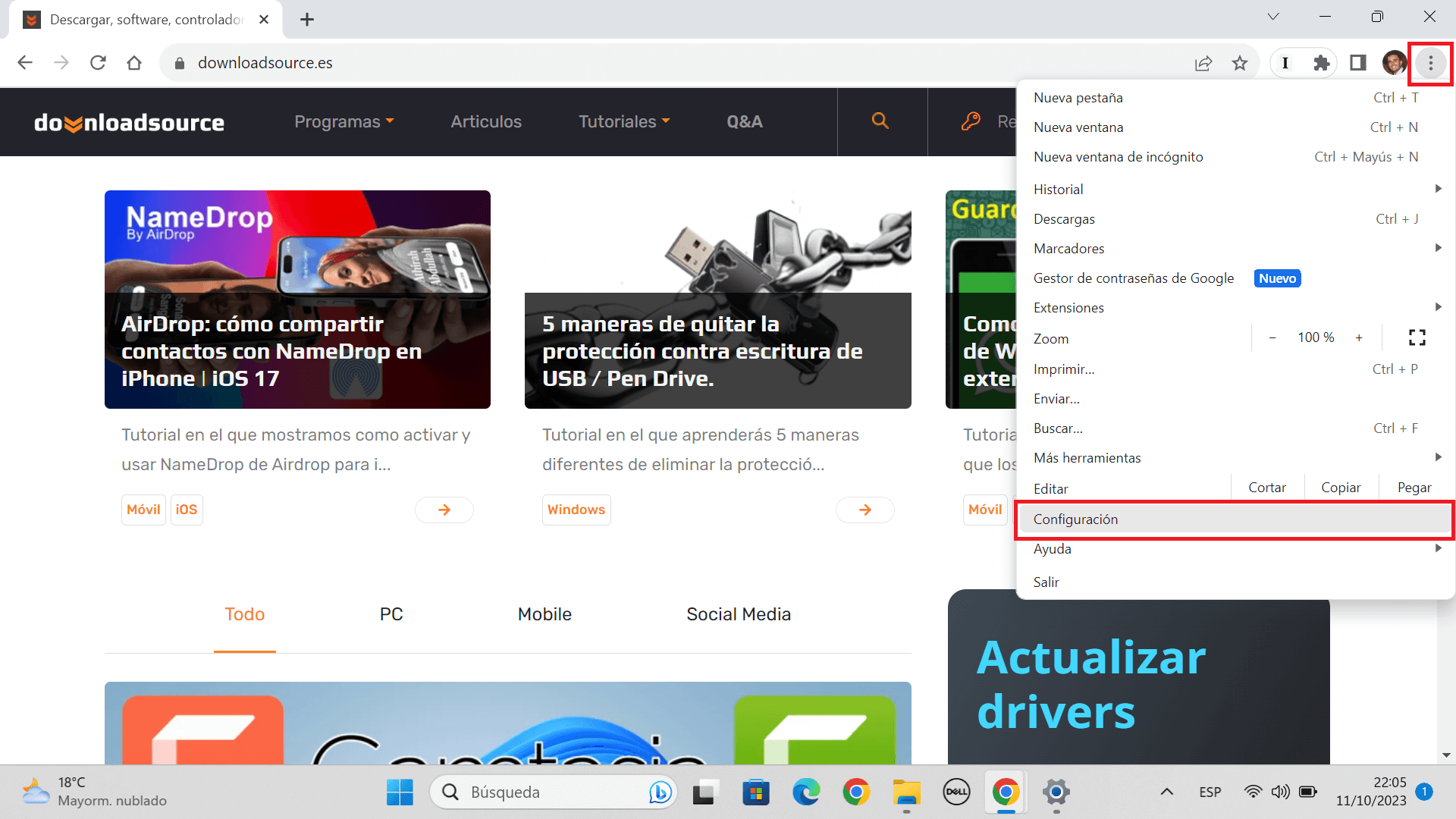Click the iOS tag under AirDrop article
The height and width of the screenshot is (819, 1456).
187,510
